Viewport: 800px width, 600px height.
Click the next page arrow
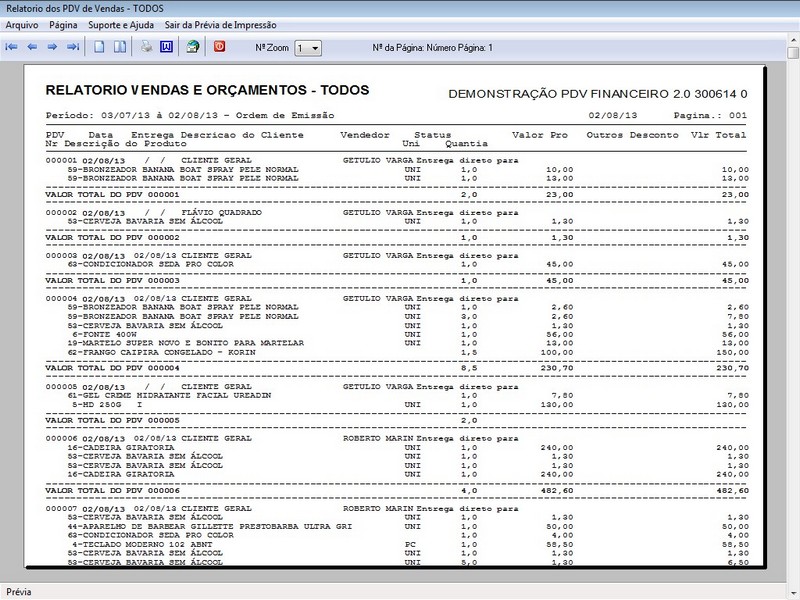click(x=52, y=47)
